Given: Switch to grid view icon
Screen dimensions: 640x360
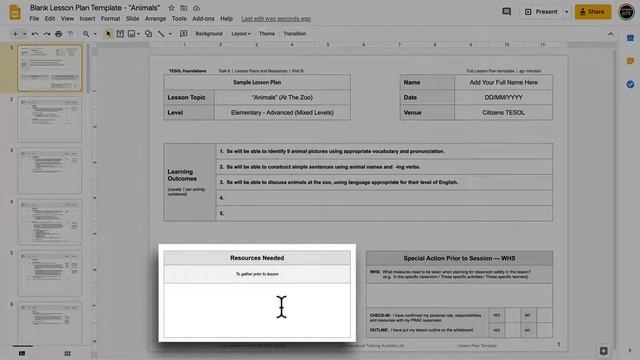Looking at the screenshot, I should click(67, 353).
